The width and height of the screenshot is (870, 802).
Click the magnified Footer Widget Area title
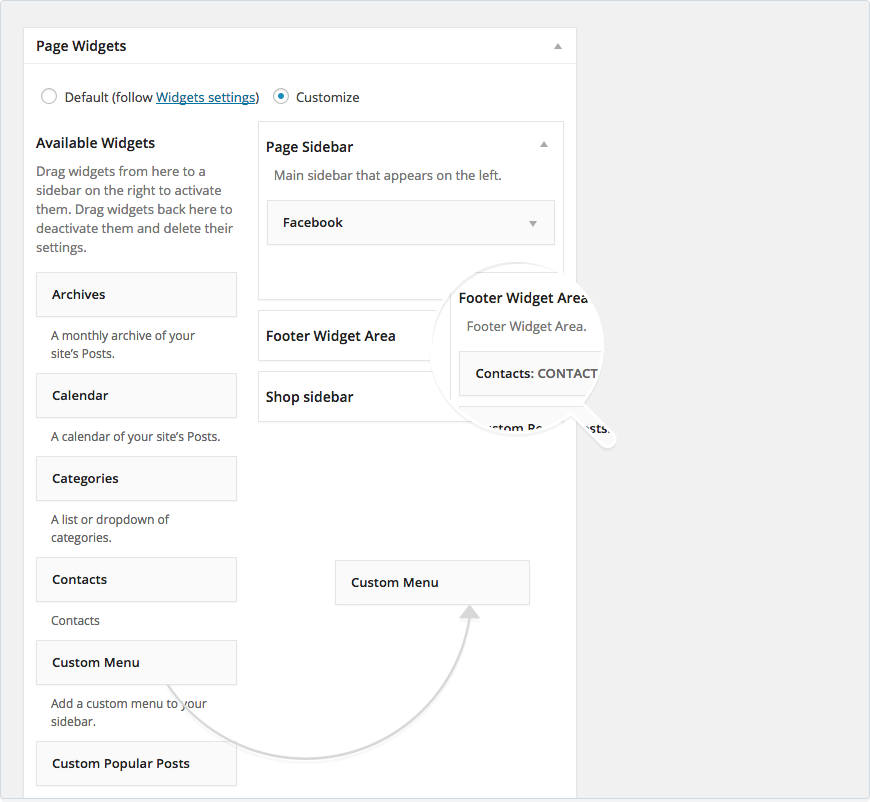(522, 298)
